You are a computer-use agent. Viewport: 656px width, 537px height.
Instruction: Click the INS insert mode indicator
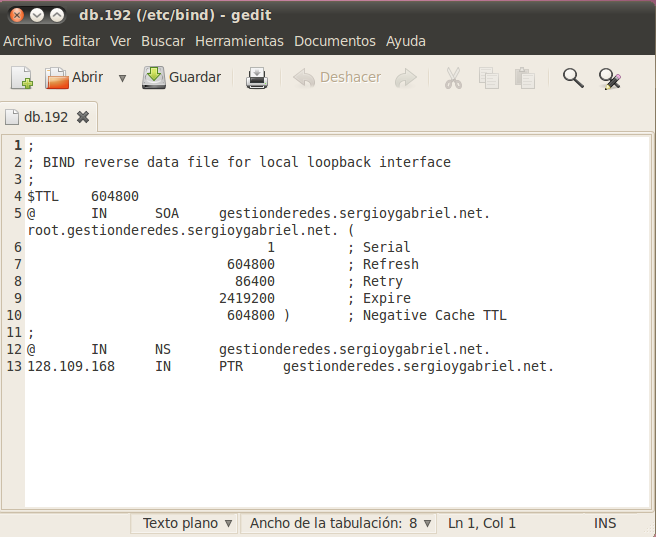(x=605, y=523)
